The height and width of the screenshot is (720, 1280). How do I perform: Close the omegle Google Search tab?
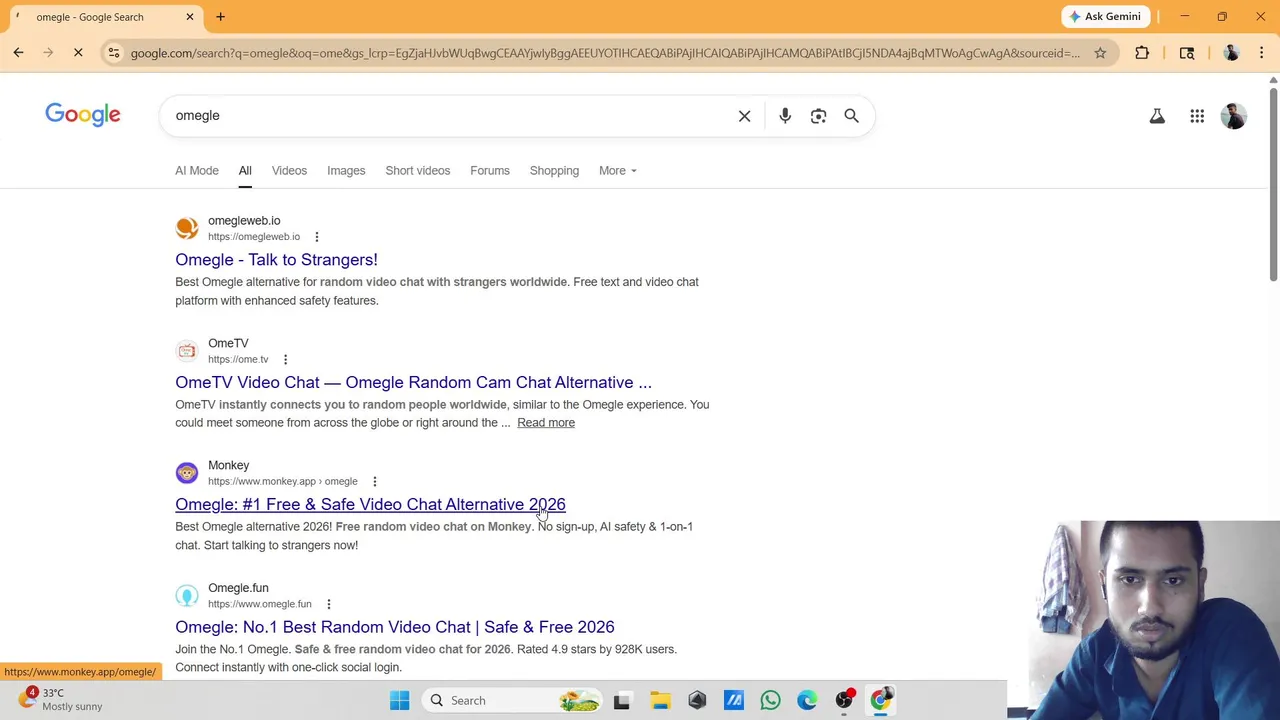pos(189,17)
